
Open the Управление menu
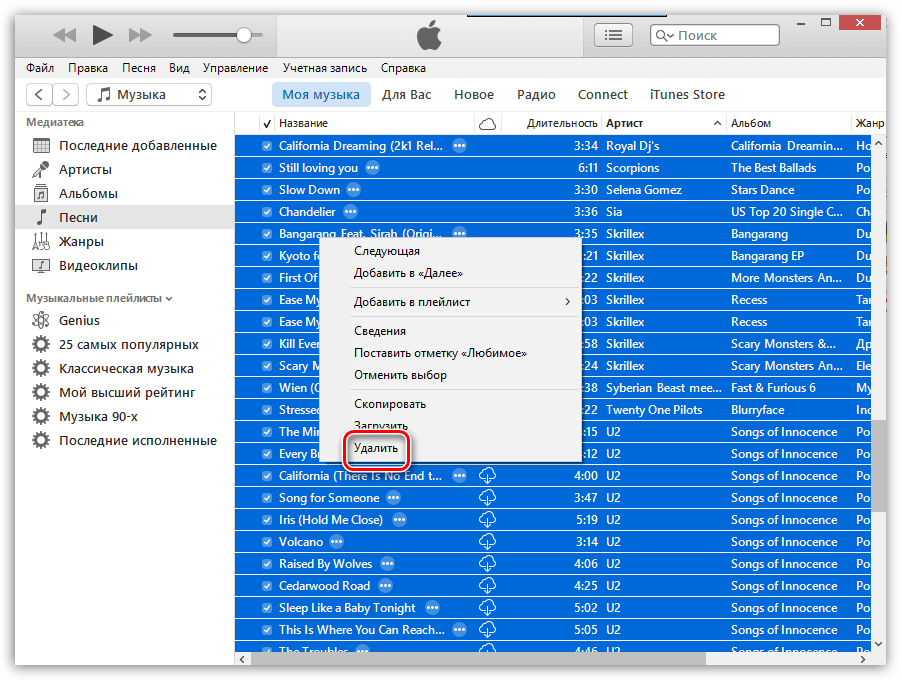tap(235, 68)
